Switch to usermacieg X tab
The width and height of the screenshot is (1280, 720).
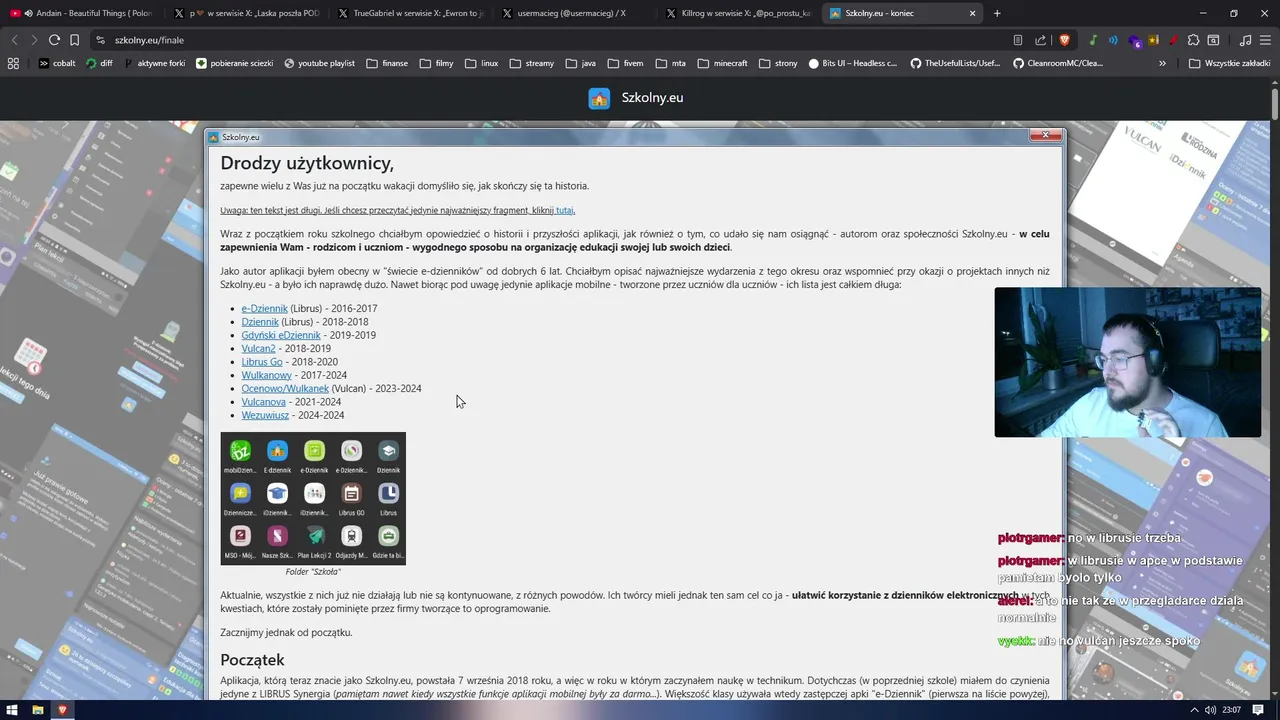pos(575,13)
